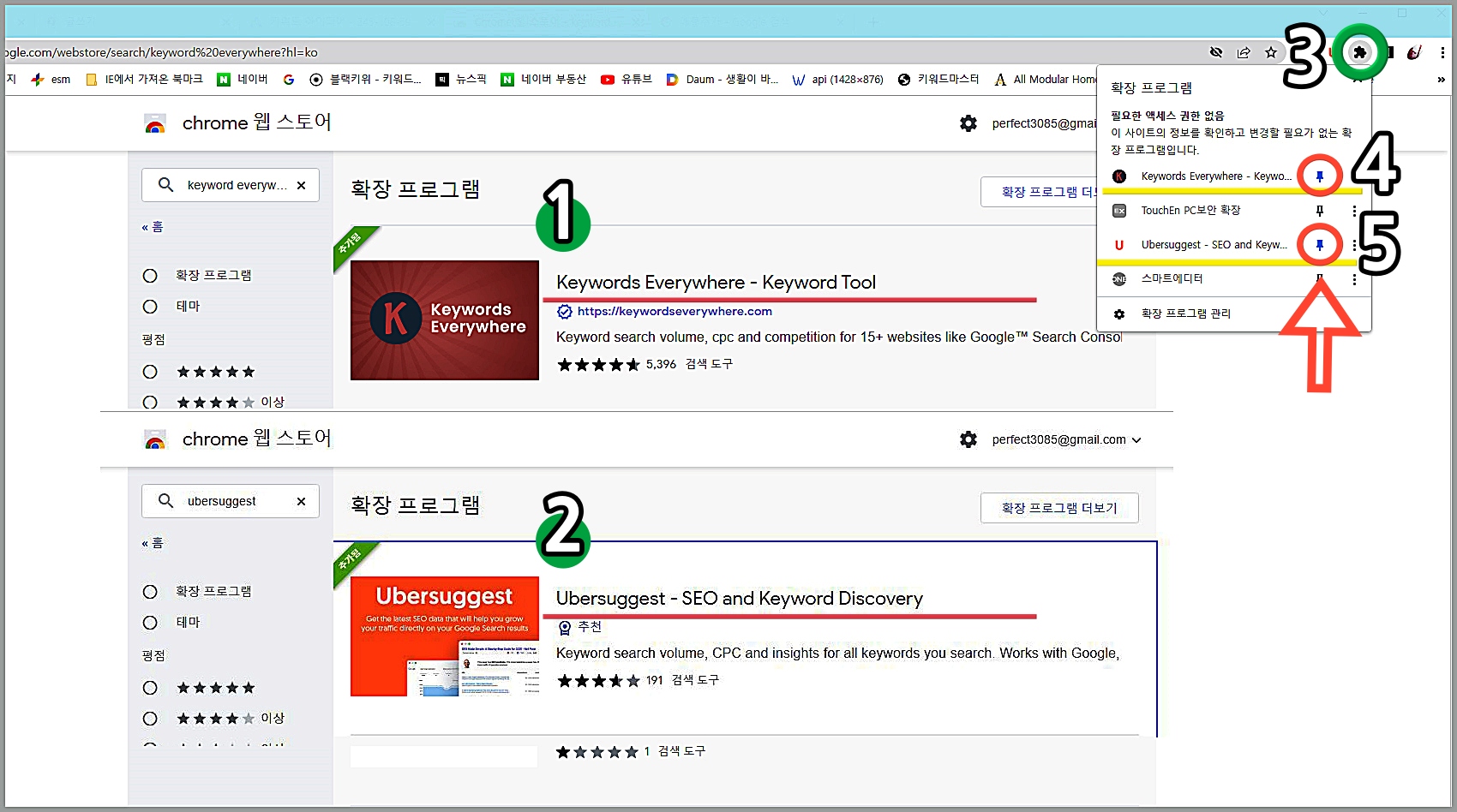
Task: Select four-star 이상 radio under keyword everywhere search
Action: [x=150, y=402]
